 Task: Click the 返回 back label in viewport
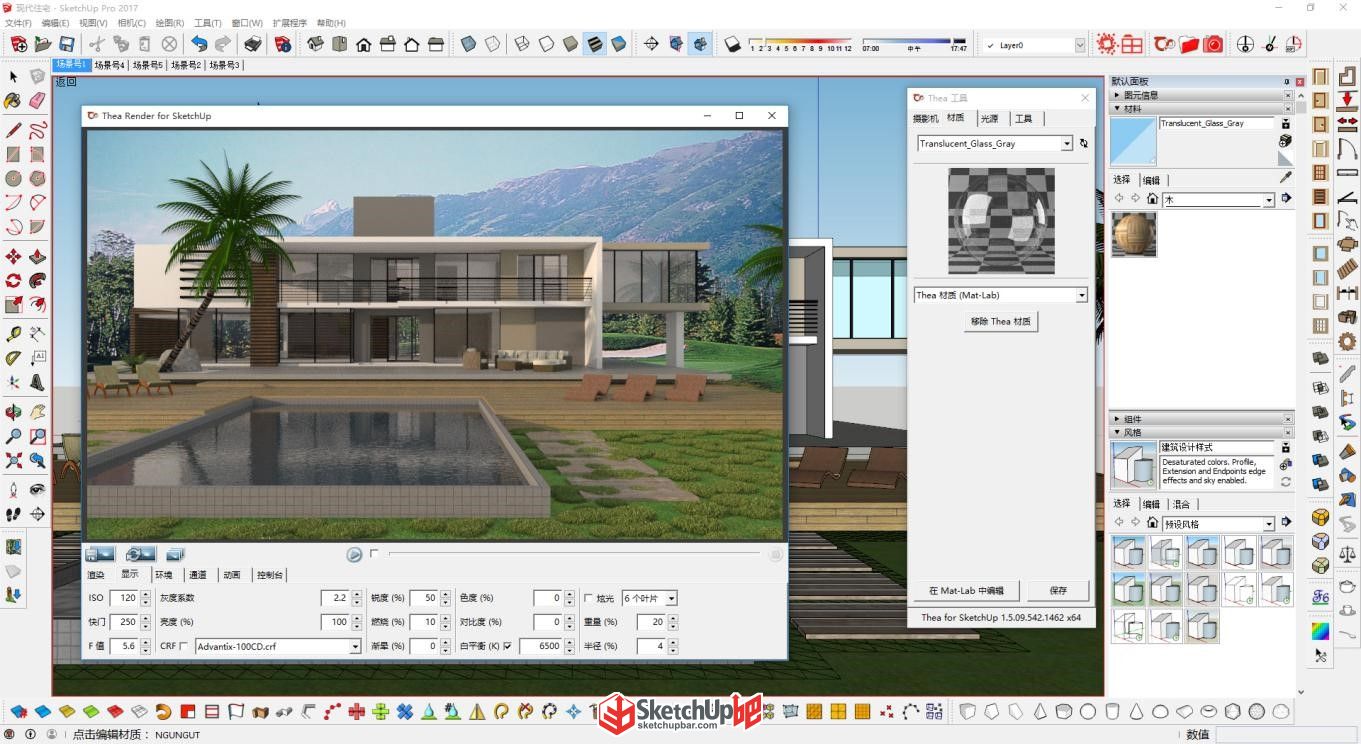click(x=65, y=82)
